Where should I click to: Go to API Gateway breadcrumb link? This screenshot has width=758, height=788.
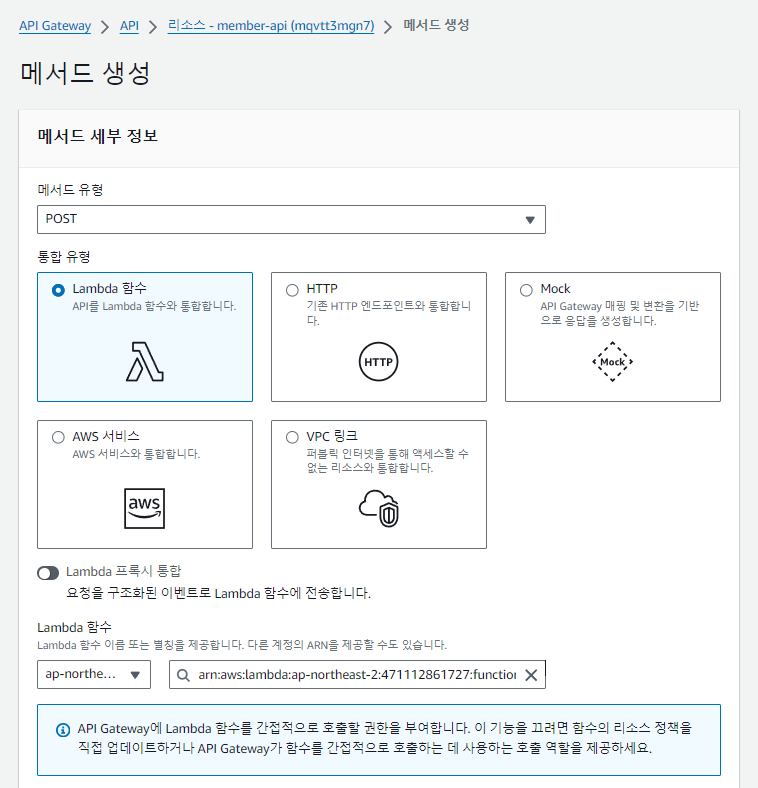click(x=55, y=26)
